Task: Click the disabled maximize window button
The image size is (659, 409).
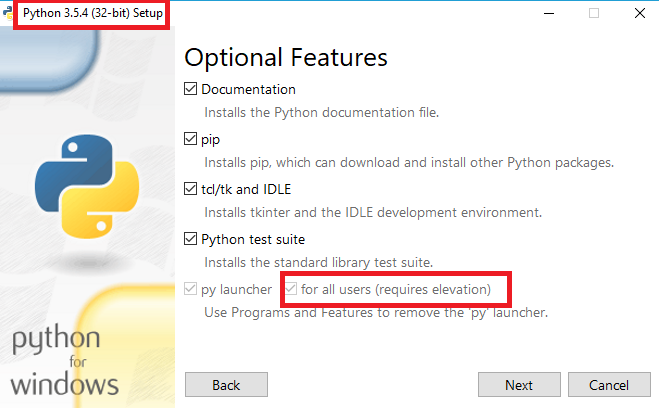Action: (x=594, y=13)
